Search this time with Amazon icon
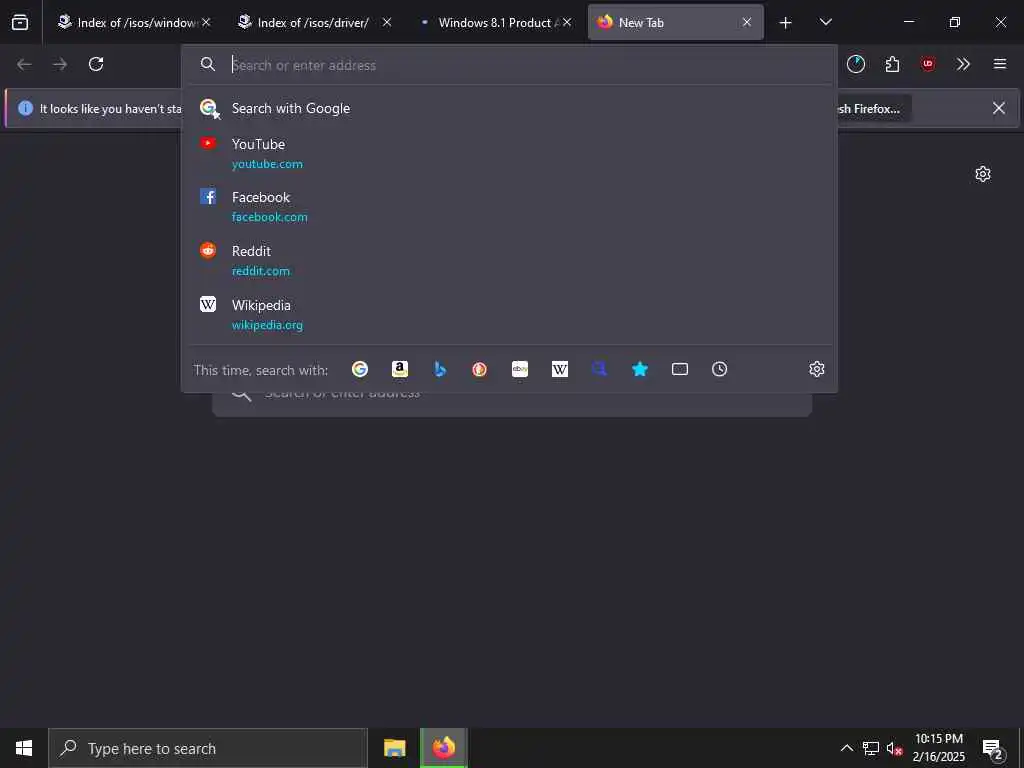 click(400, 369)
